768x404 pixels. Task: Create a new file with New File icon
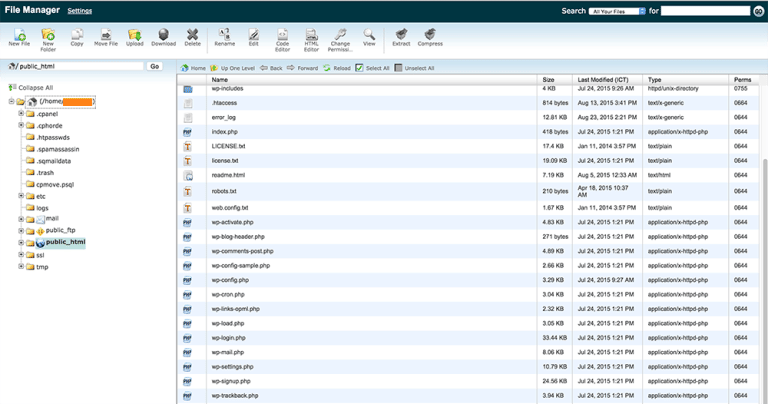pyautogui.click(x=20, y=37)
